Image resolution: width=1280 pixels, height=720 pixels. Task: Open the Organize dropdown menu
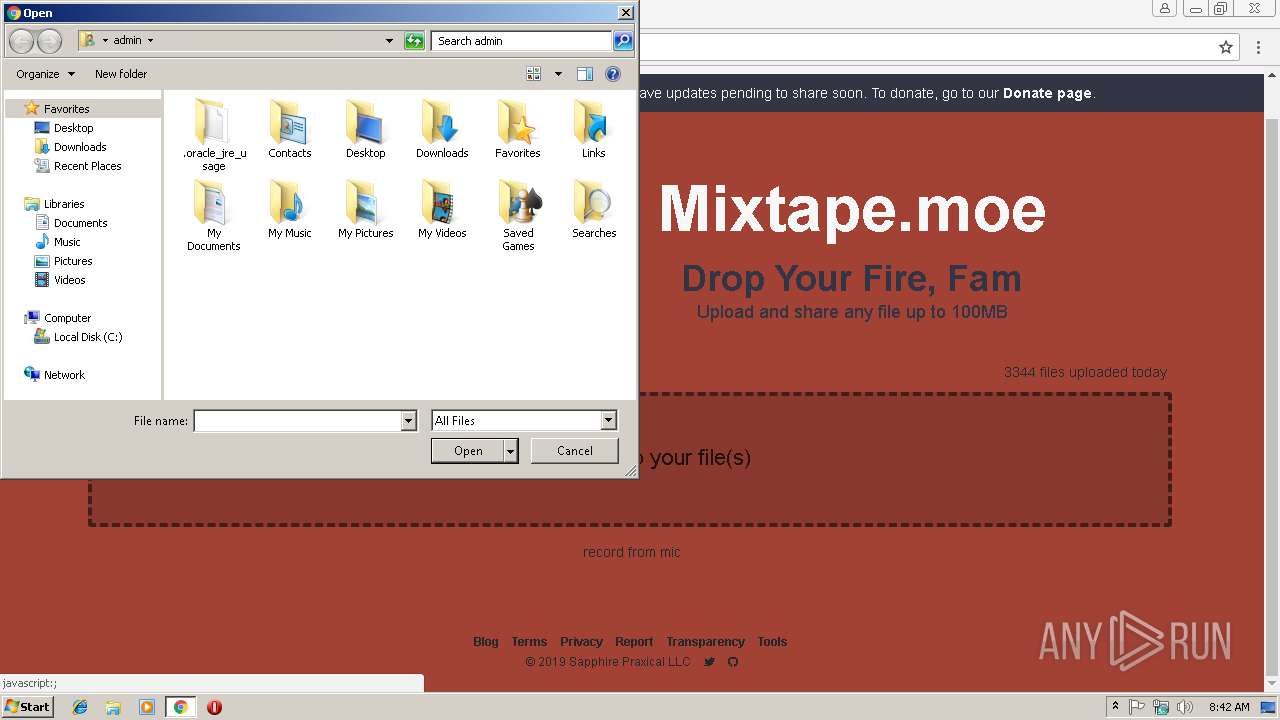pos(45,74)
